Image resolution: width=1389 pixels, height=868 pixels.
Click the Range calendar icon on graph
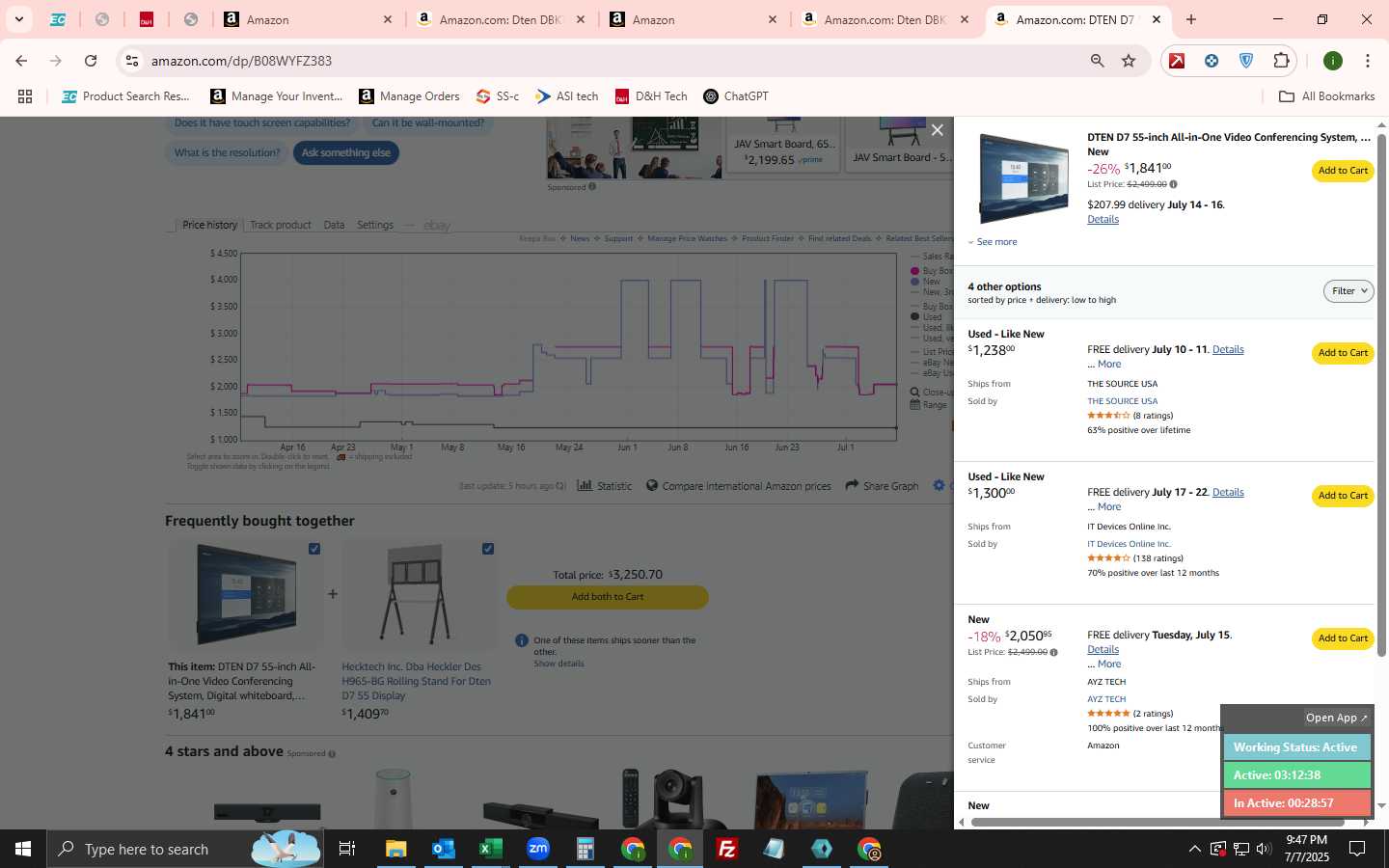(914, 405)
